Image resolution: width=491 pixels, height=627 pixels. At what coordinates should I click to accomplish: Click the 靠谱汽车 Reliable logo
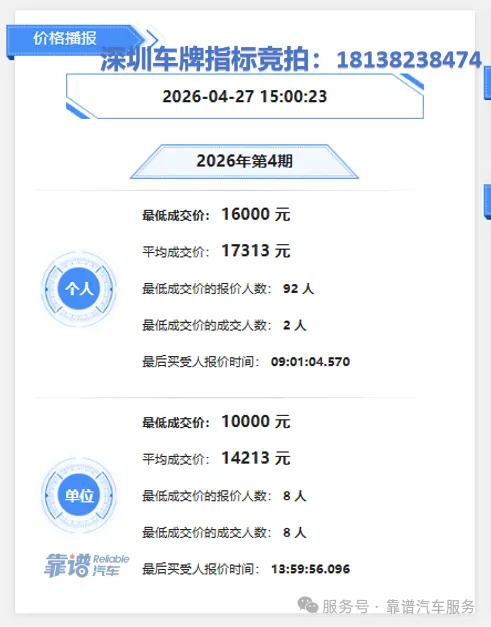tap(86, 565)
